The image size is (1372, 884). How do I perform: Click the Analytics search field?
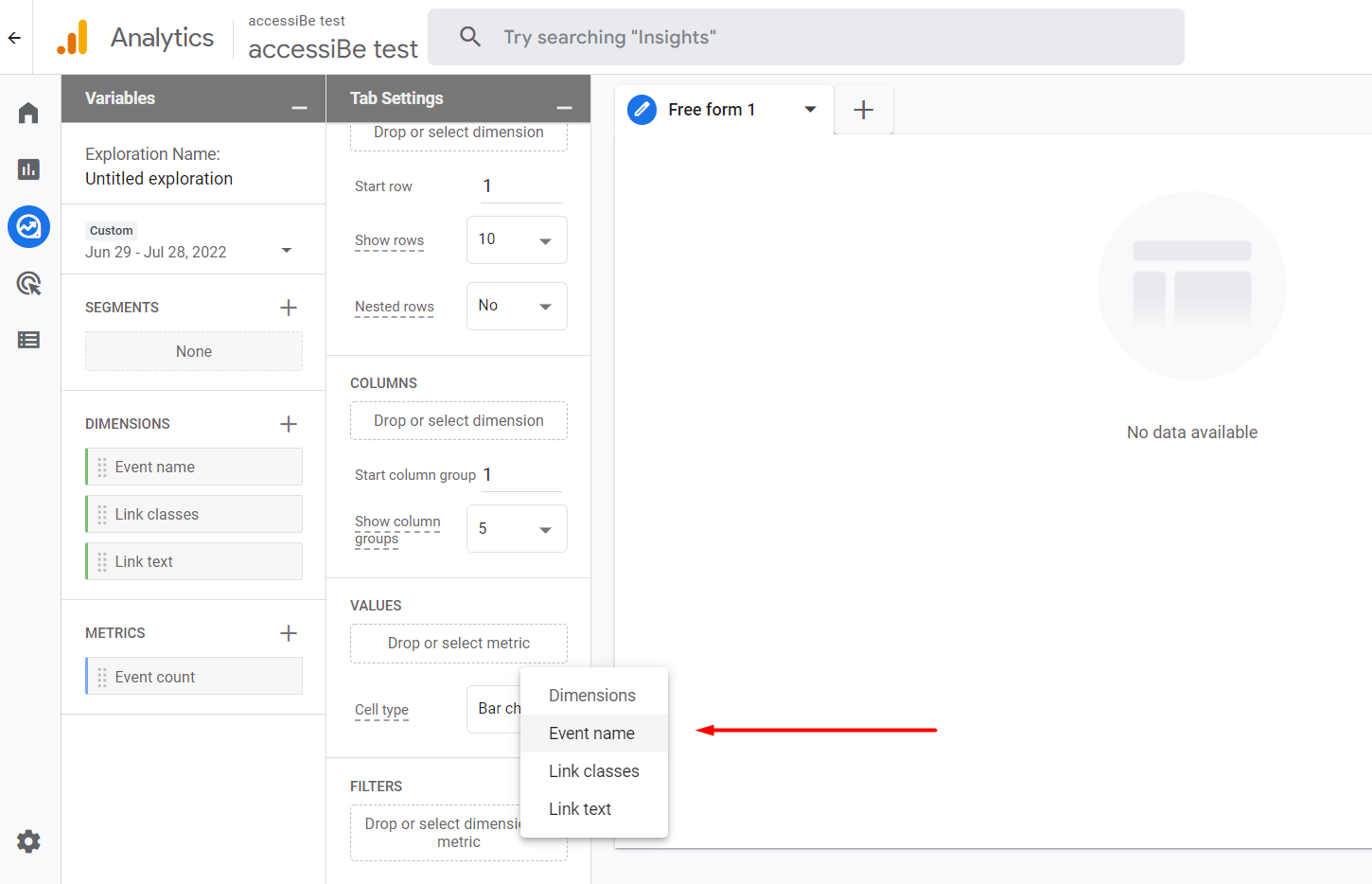[806, 37]
